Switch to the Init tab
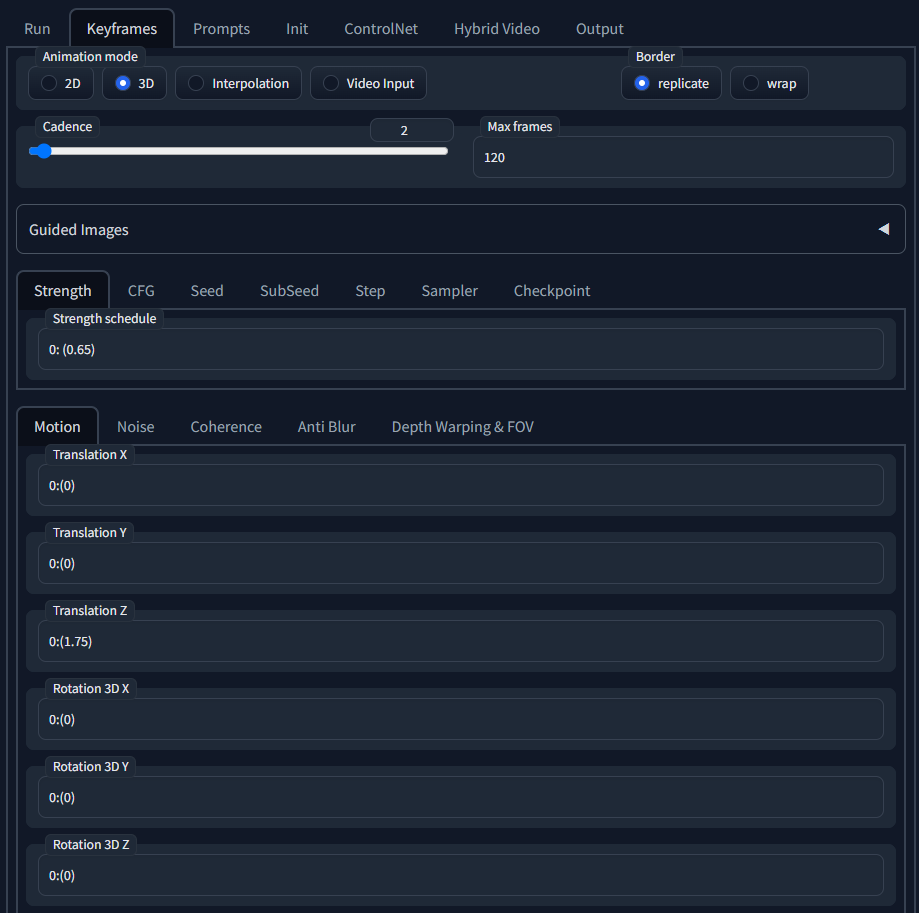 pyautogui.click(x=297, y=29)
